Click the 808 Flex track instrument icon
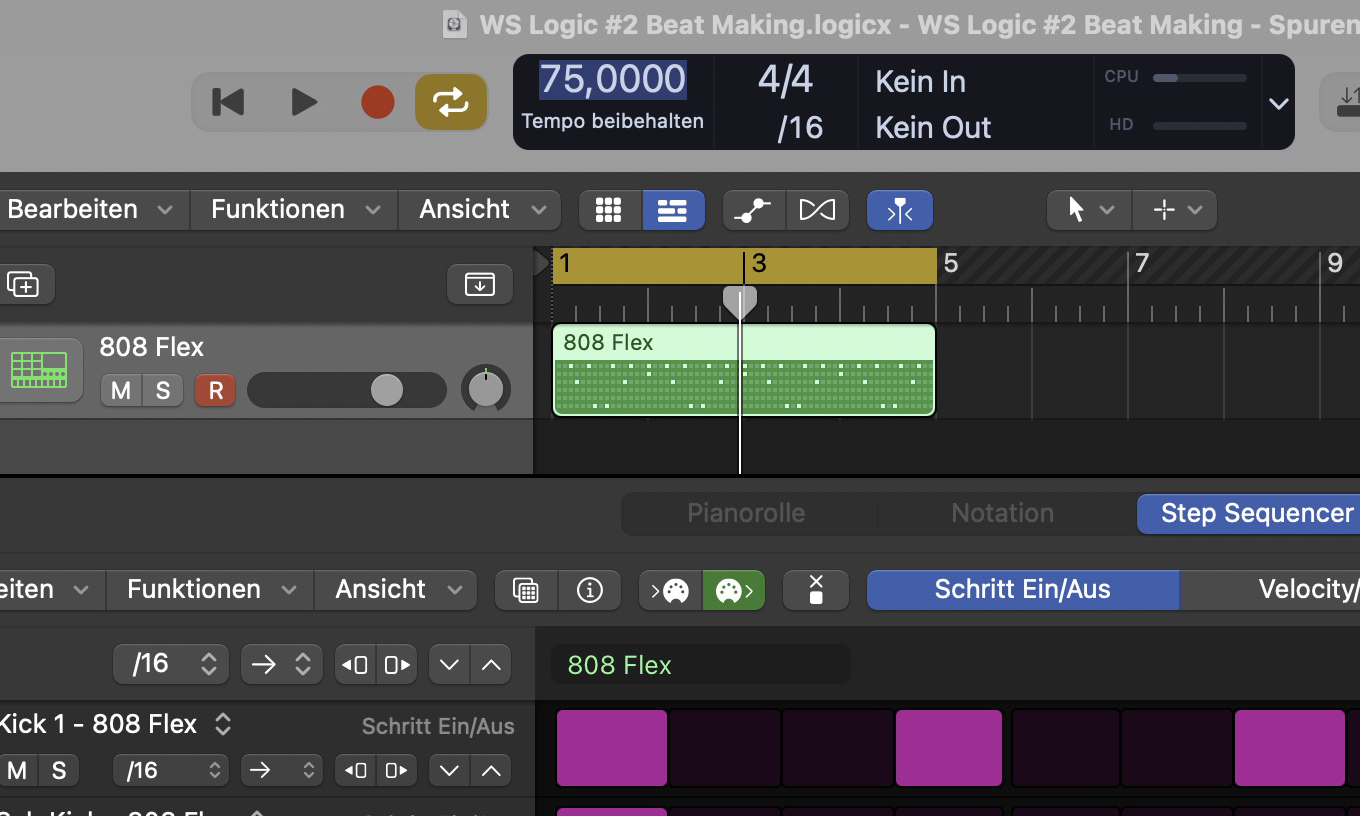This screenshot has height=816, width=1360. (x=39, y=370)
